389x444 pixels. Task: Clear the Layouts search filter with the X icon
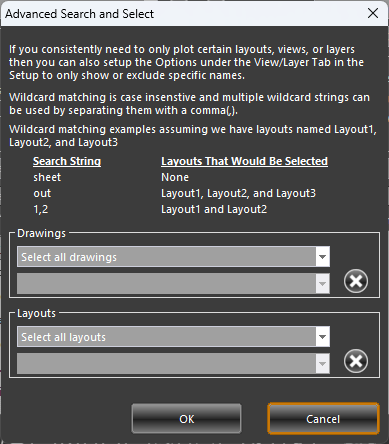point(356,361)
